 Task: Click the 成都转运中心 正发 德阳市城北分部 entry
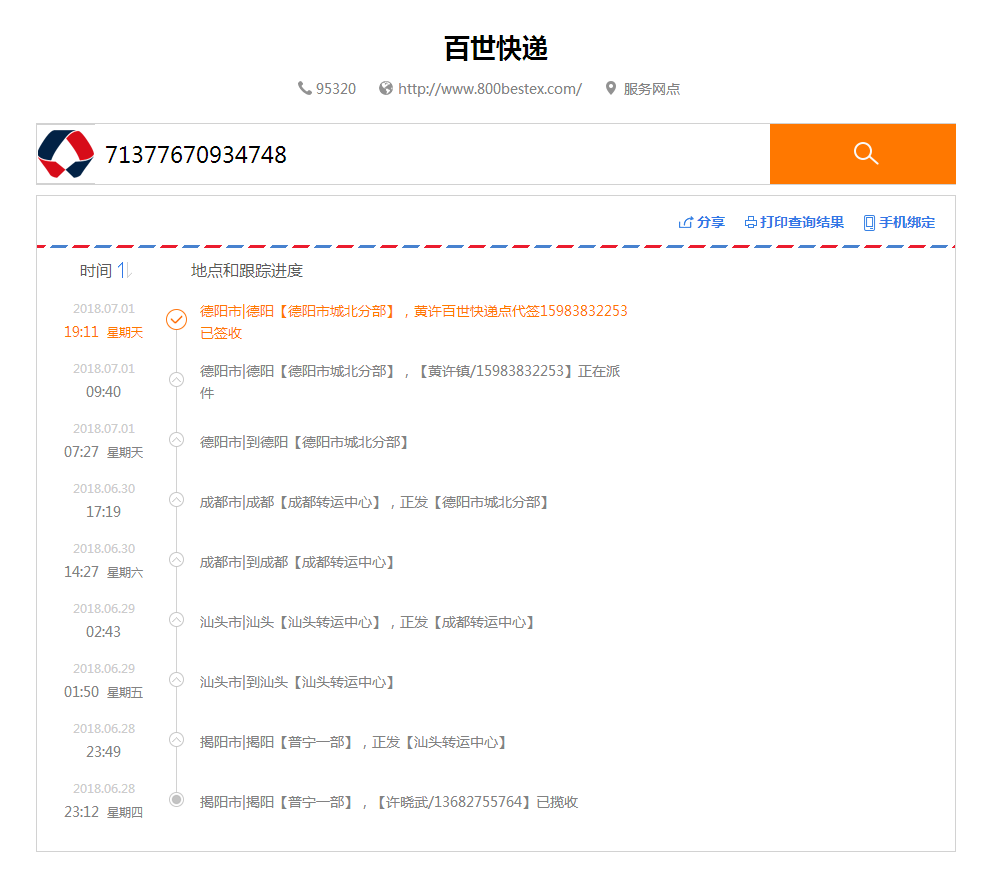[x=374, y=502]
